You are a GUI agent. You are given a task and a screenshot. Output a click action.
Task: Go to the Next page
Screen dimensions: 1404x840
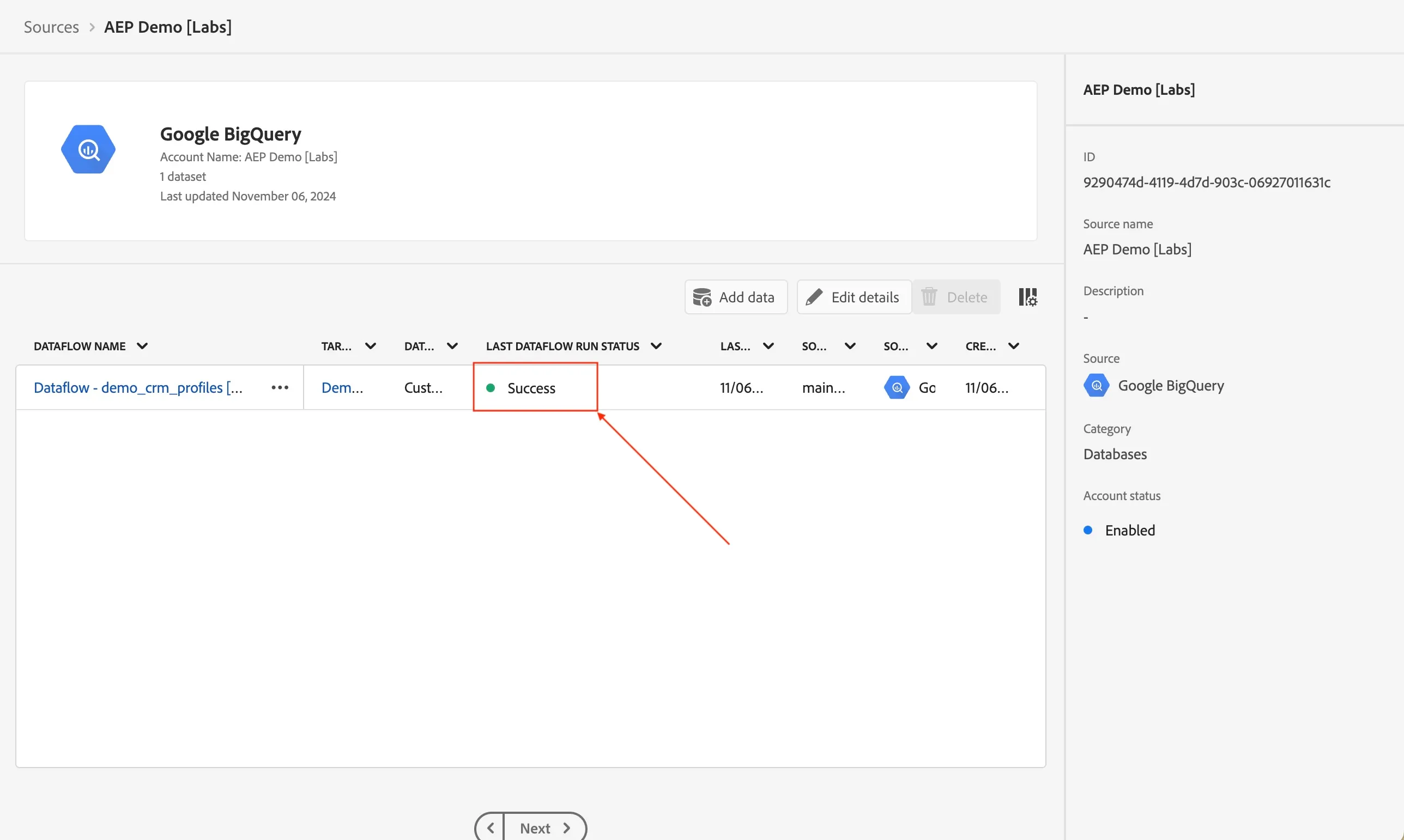click(545, 828)
